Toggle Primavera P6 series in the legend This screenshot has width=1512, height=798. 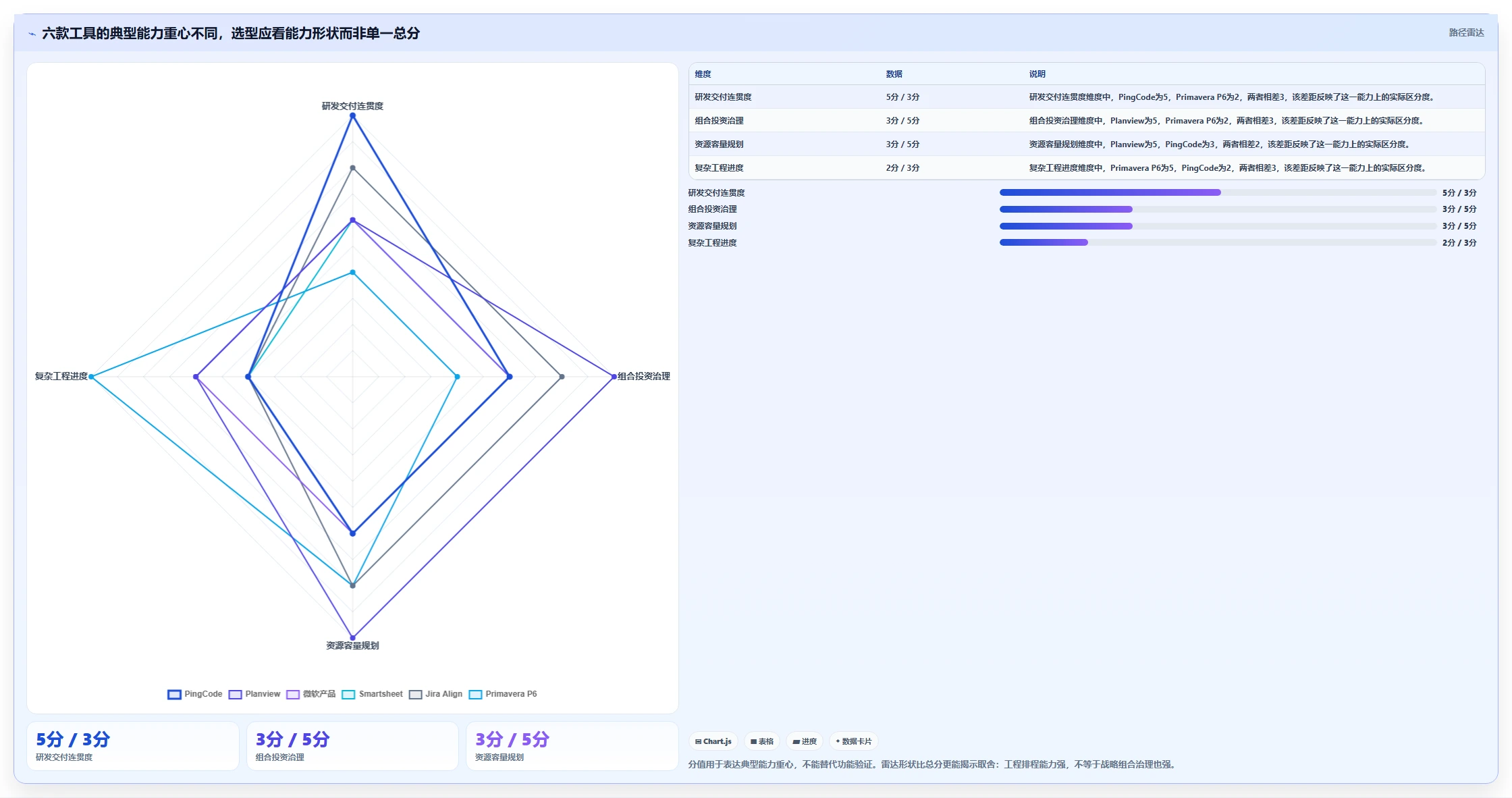pyautogui.click(x=503, y=694)
